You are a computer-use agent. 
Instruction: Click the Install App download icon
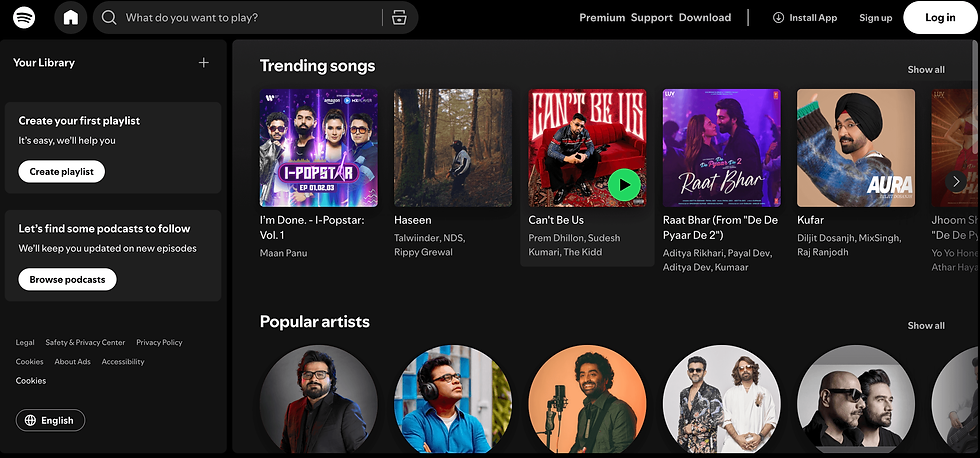(x=778, y=17)
